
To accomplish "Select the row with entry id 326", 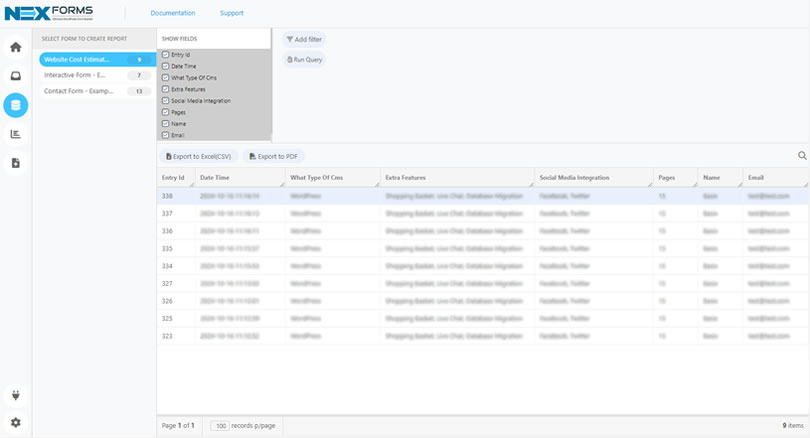I will pos(482,301).
